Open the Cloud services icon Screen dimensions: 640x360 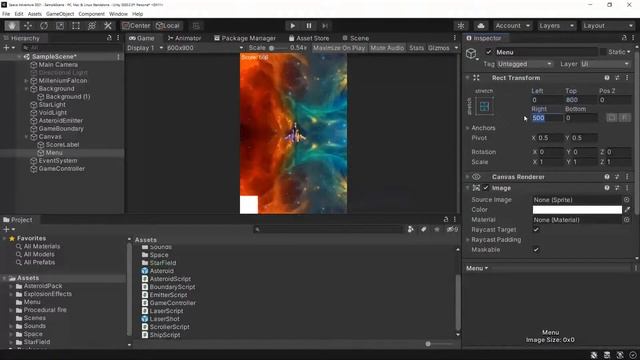481,26
